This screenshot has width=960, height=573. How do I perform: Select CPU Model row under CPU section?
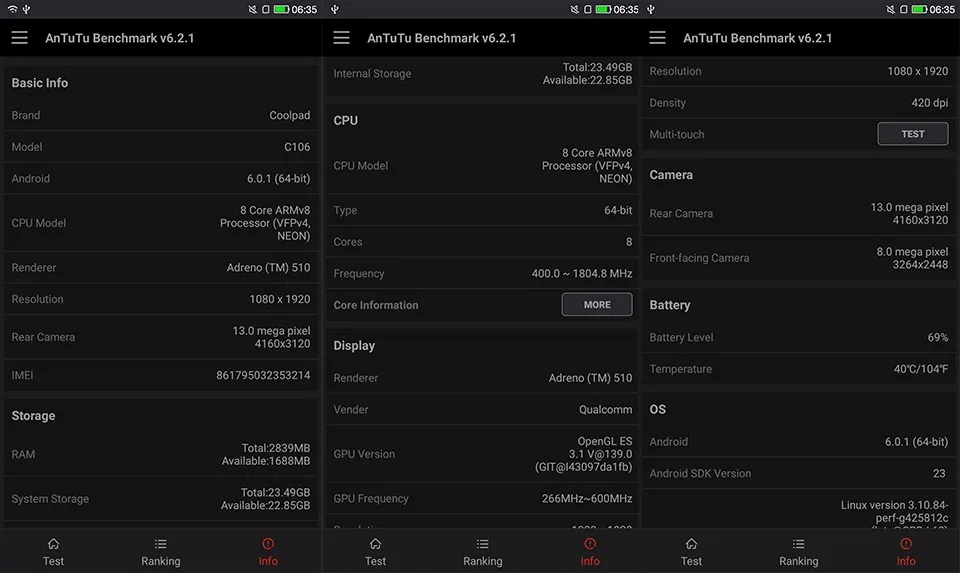tap(482, 165)
